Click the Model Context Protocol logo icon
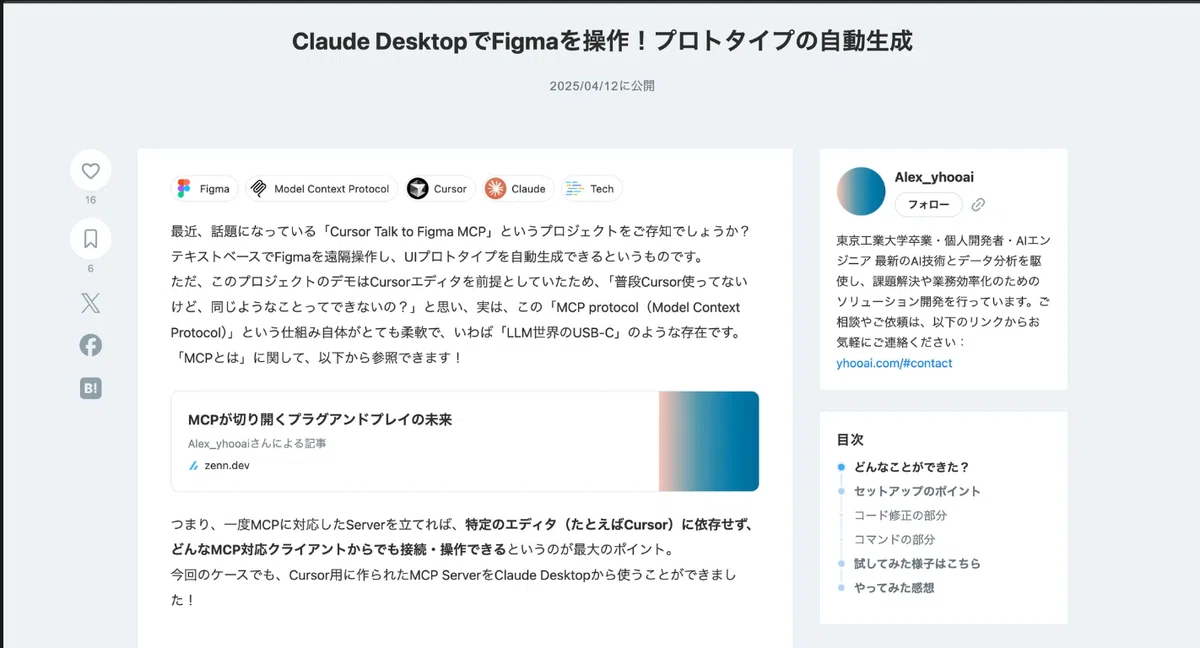The width and height of the screenshot is (1200, 648). [x=258, y=189]
